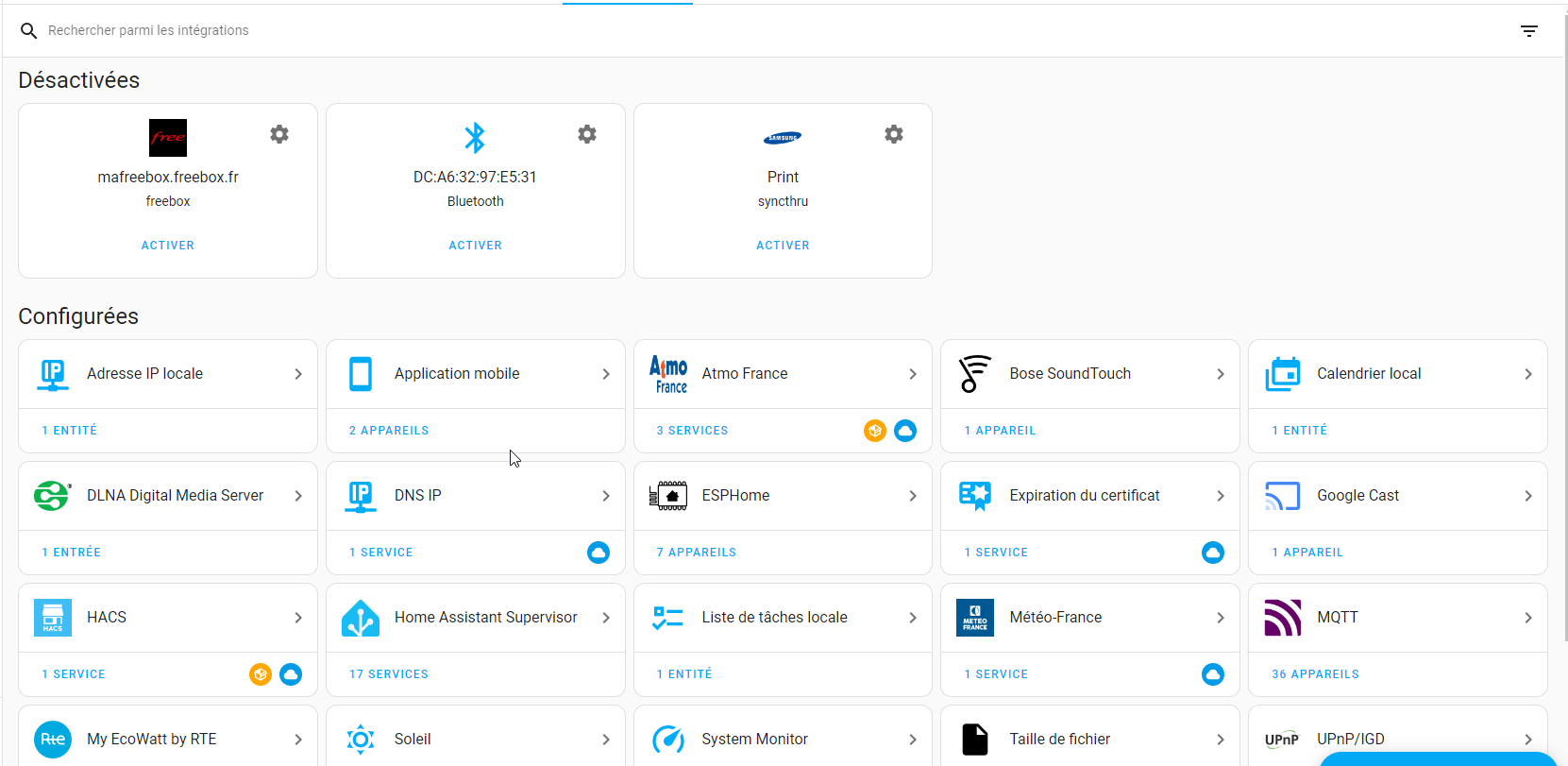Open the filter menu icon
The image size is (1568, 766).
[1529, 31]
